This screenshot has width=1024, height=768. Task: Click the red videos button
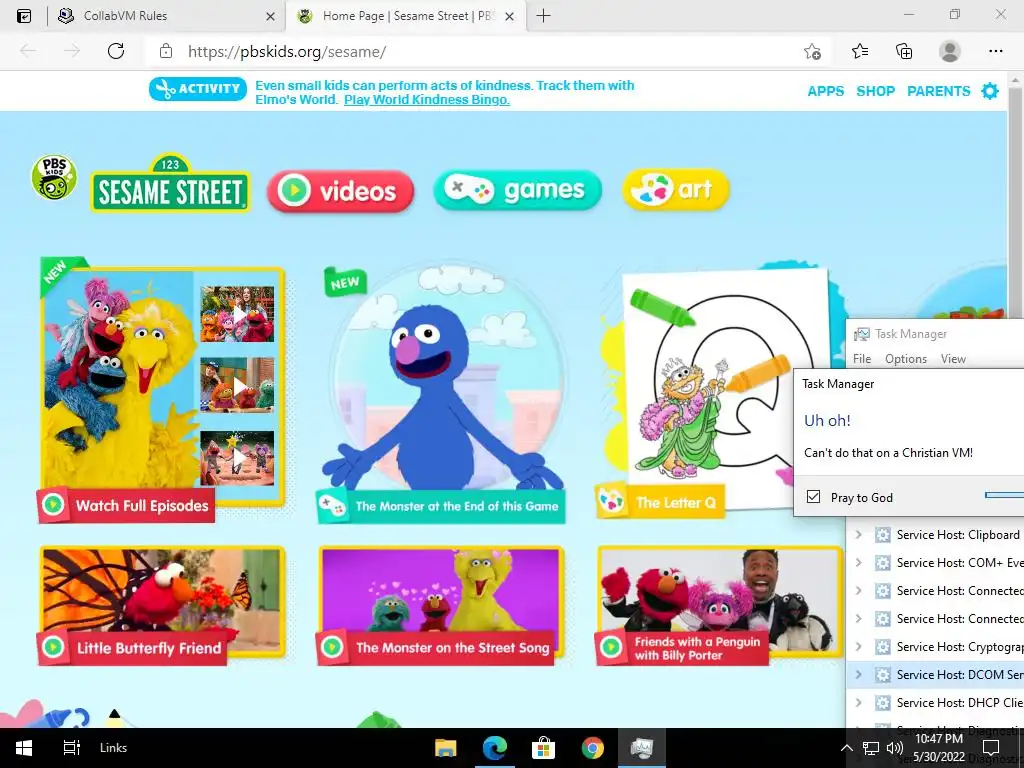tap(340, 191)
